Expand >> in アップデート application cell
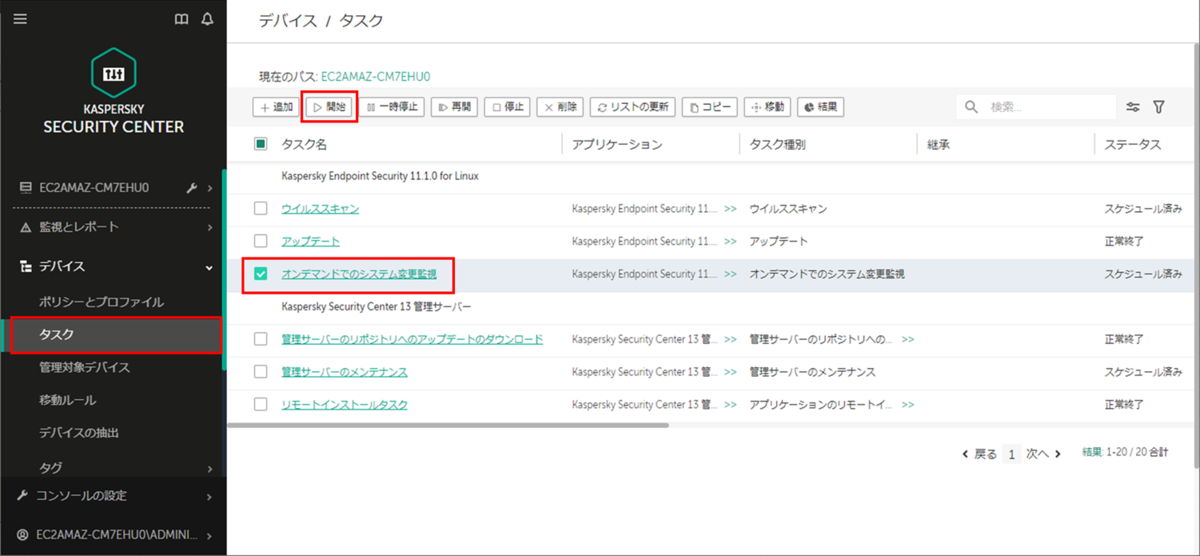Viewport: 1200px width, 556px height. point(730,241)
